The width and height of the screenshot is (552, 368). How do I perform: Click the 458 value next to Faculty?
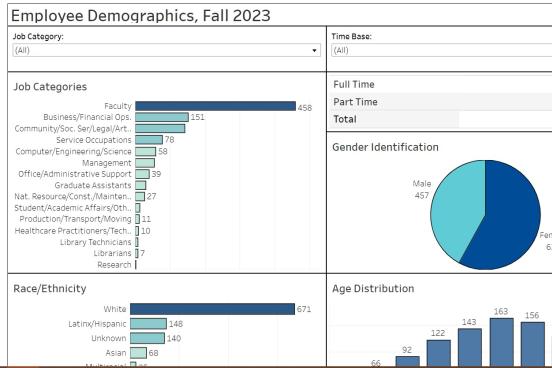coord(305,108)
